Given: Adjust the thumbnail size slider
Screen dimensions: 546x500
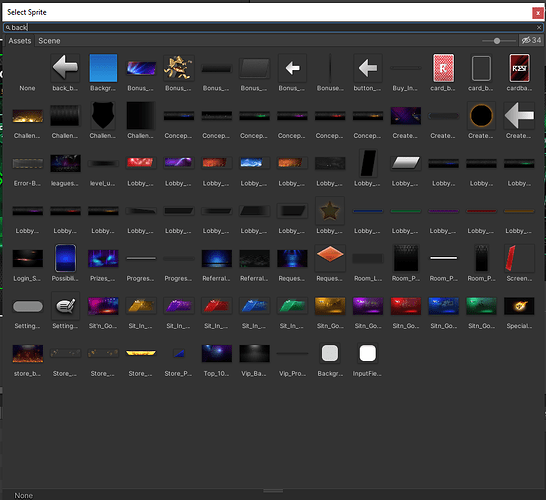Looking at the screenshot, I should (497, 41).
